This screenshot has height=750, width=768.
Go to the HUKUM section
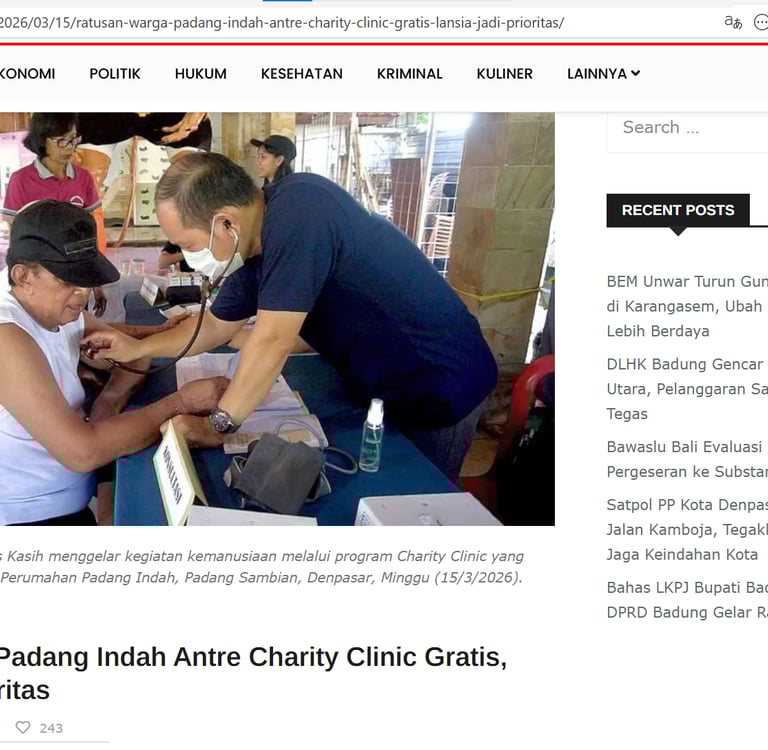[x=200, y=73]
